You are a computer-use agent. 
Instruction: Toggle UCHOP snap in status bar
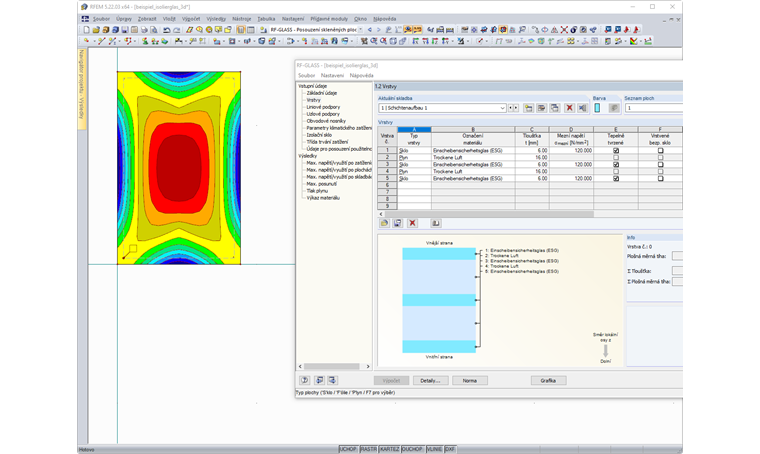(348, 449)
